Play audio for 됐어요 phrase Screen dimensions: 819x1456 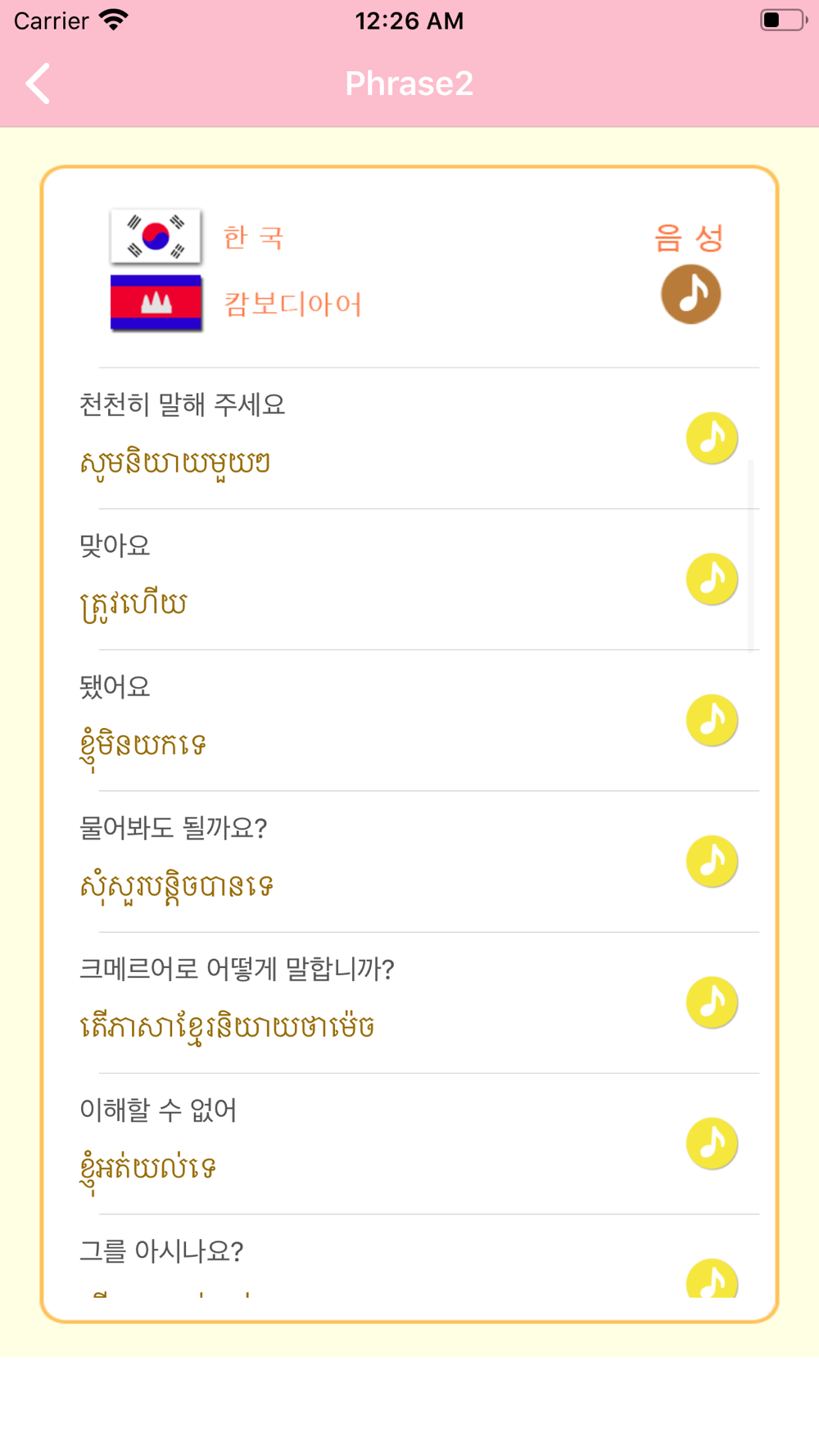[712, 720]
